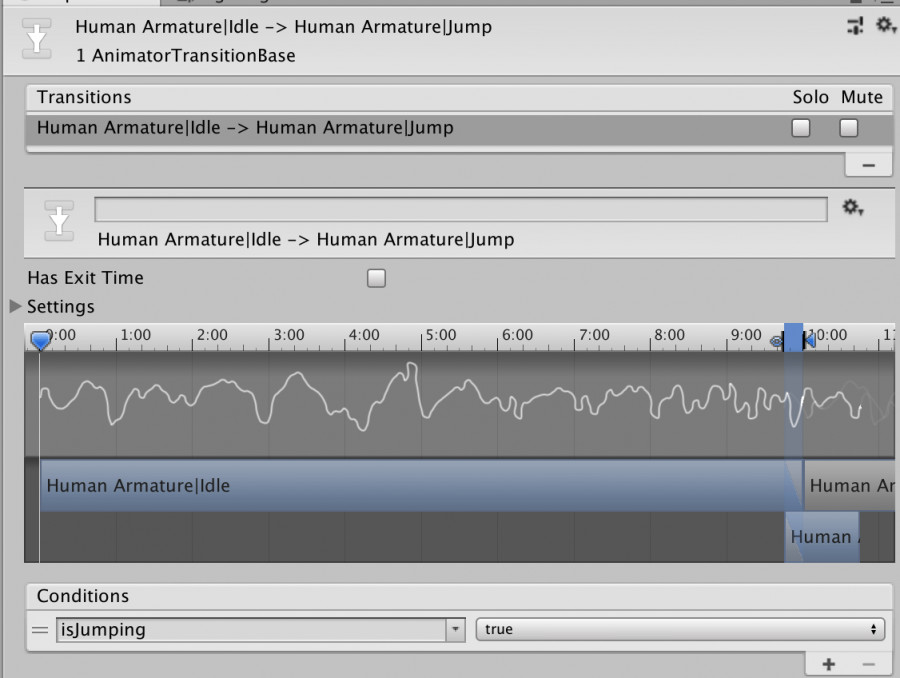Click the blue playhead marker at 0:00
The height and width of the screenshot is (678, 900).
click(x=40, y=340)
